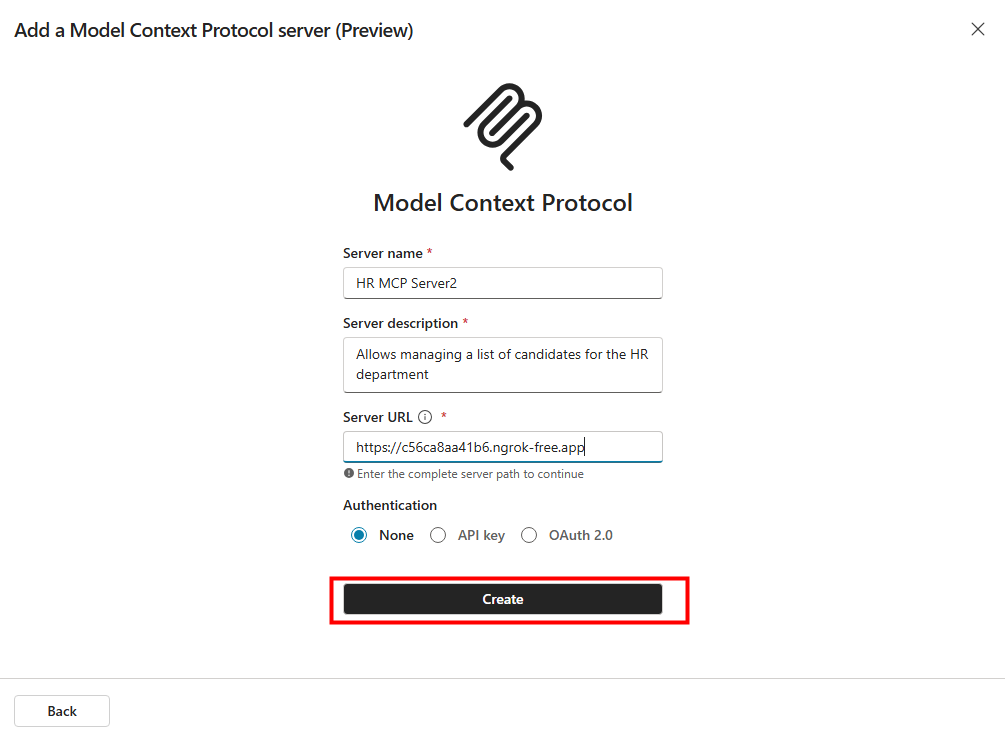Edit the Server URL field
Viewport: 1005px width, 734px height.
click(502, 447)
